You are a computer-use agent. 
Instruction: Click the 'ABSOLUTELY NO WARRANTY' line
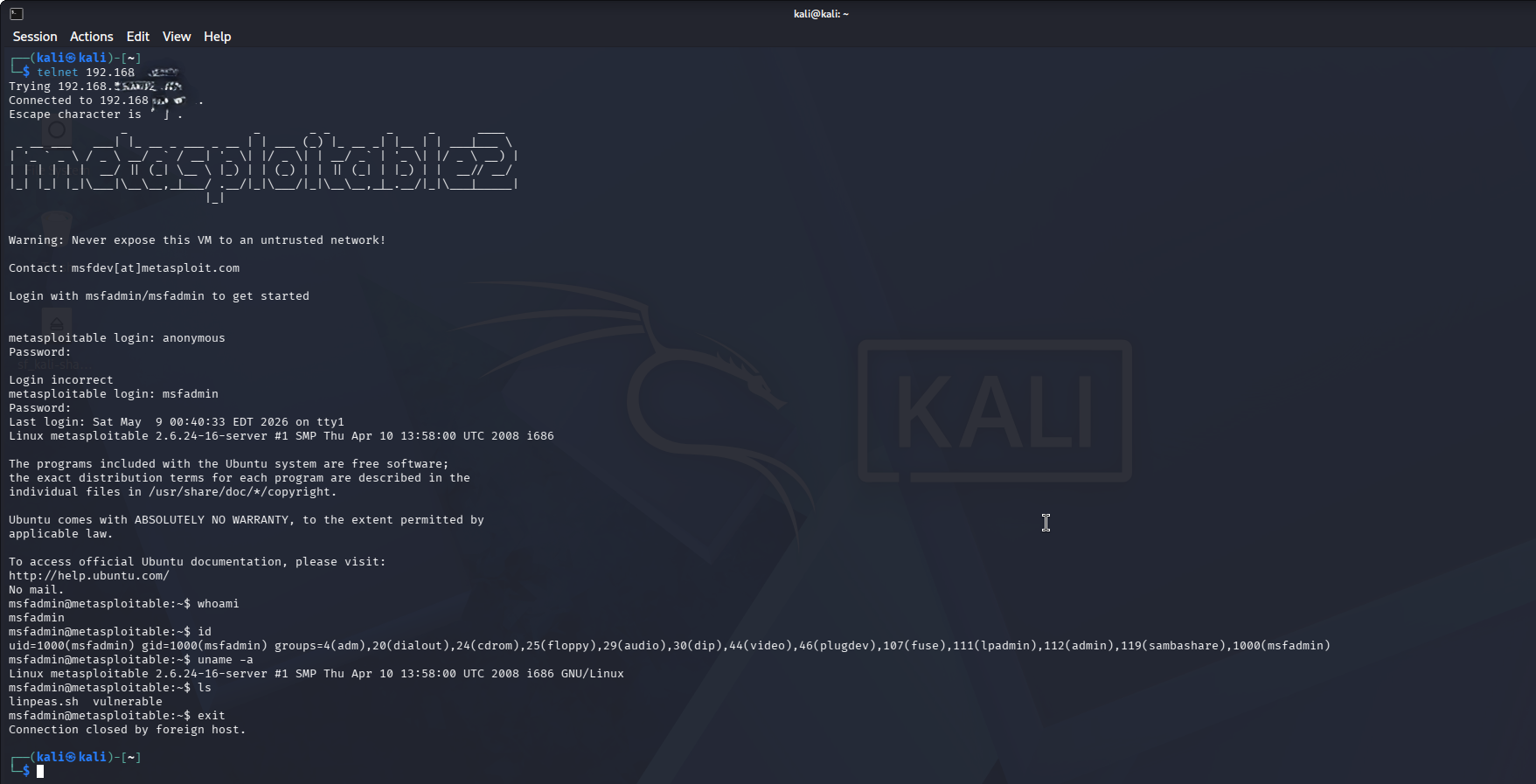tap(247, 520)
